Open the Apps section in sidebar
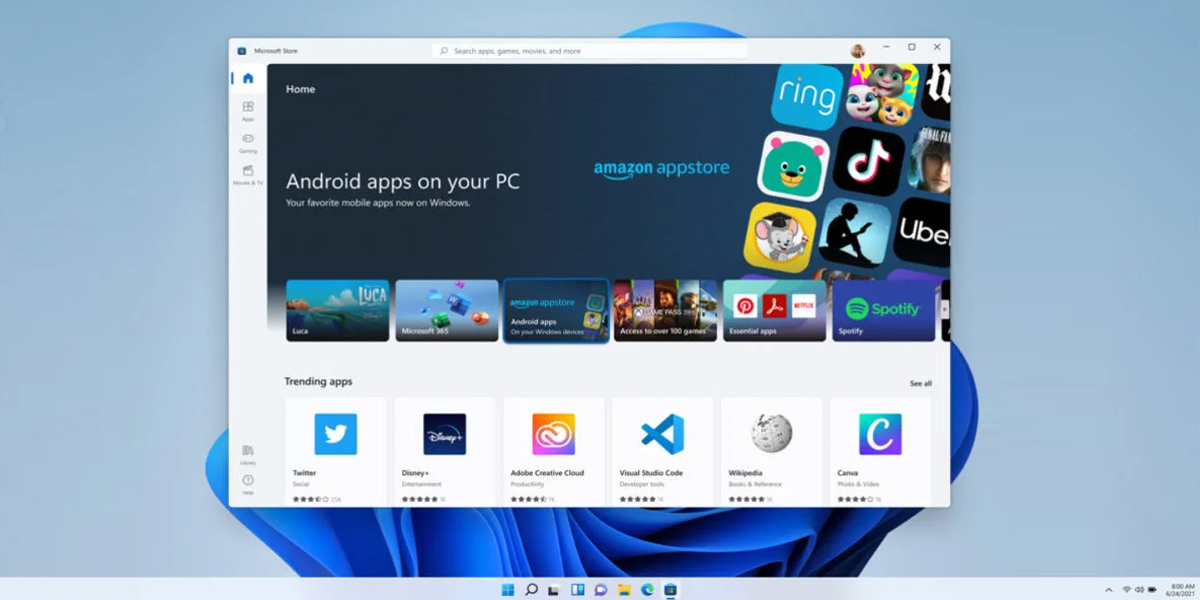Viewport: 1200px width, 600px height. [248, 110]
